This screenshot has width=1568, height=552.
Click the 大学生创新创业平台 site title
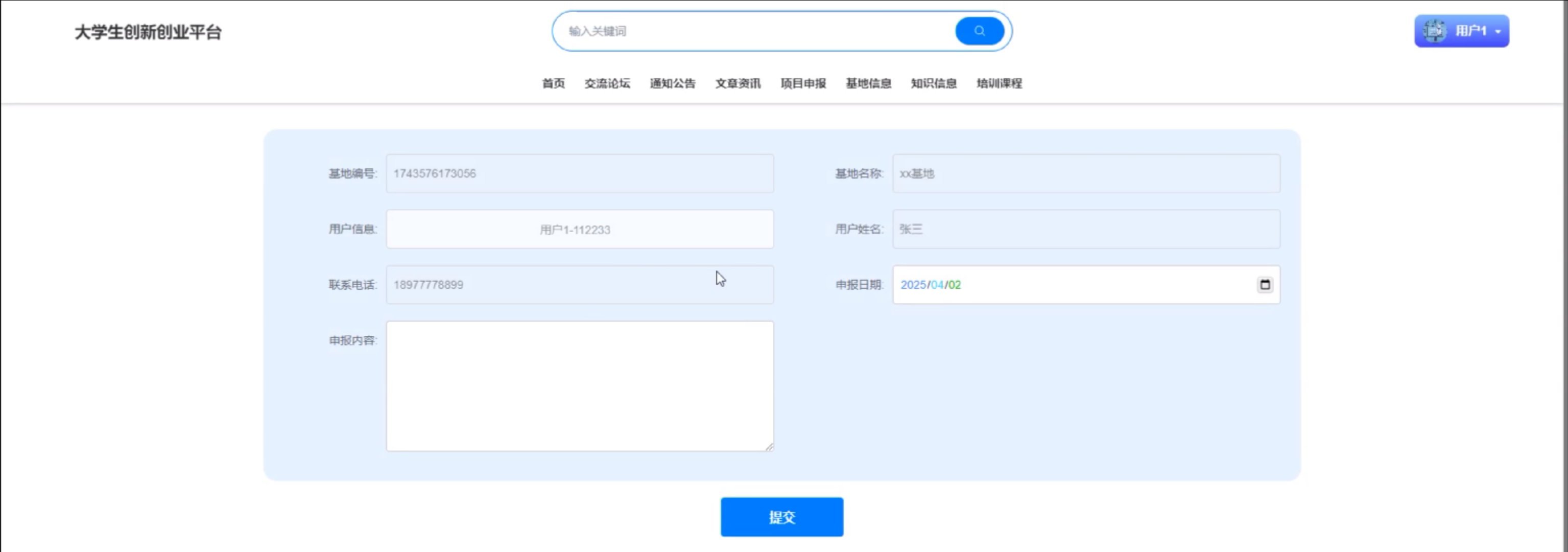coord(148,32)
